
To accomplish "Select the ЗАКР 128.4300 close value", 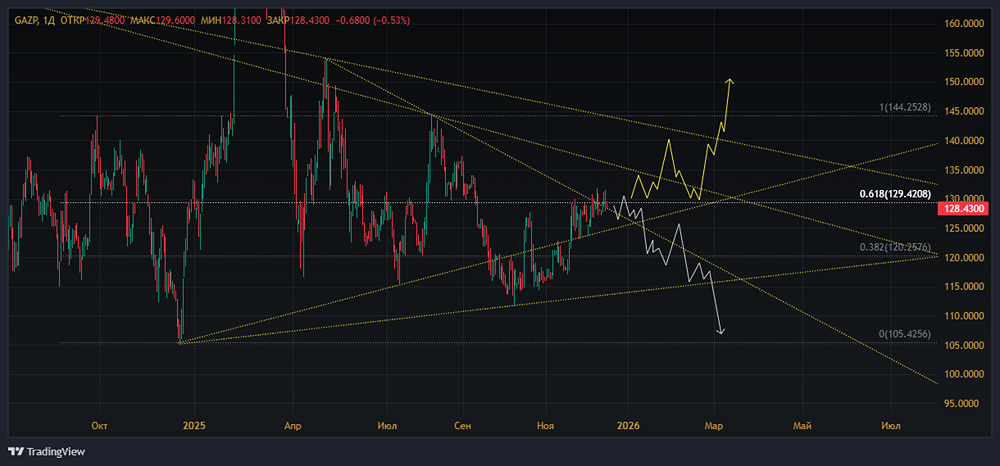I will click(298, 20).
